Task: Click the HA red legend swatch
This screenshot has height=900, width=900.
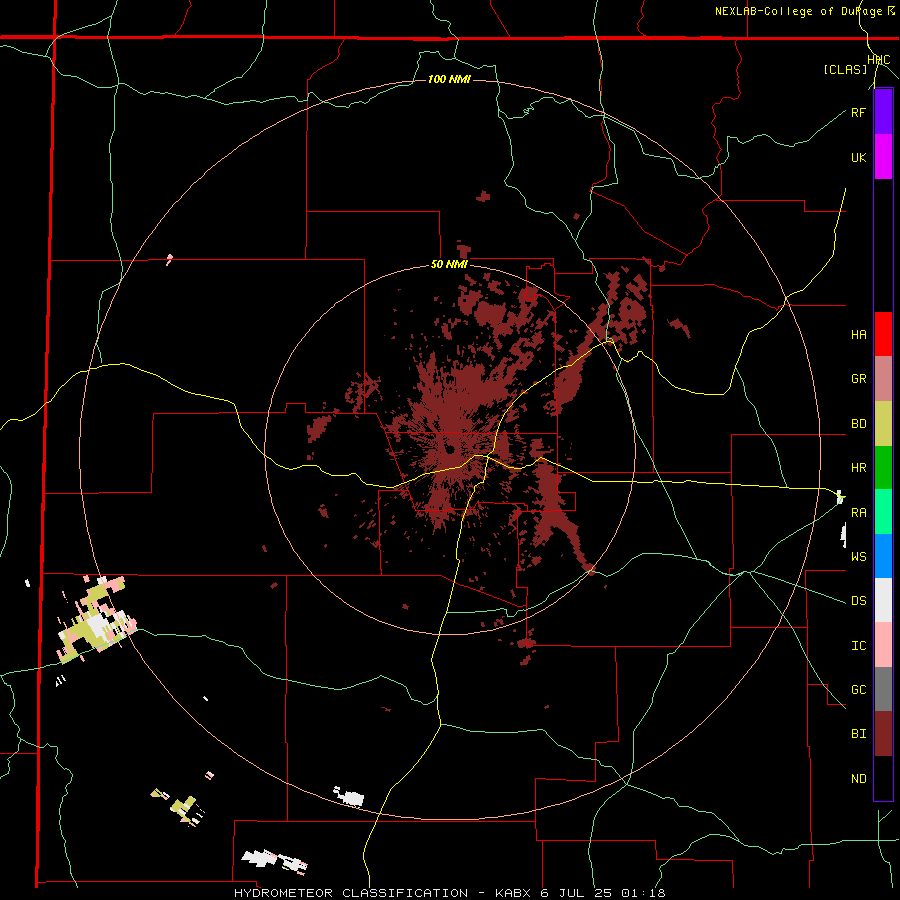Action: pos(883,334)
